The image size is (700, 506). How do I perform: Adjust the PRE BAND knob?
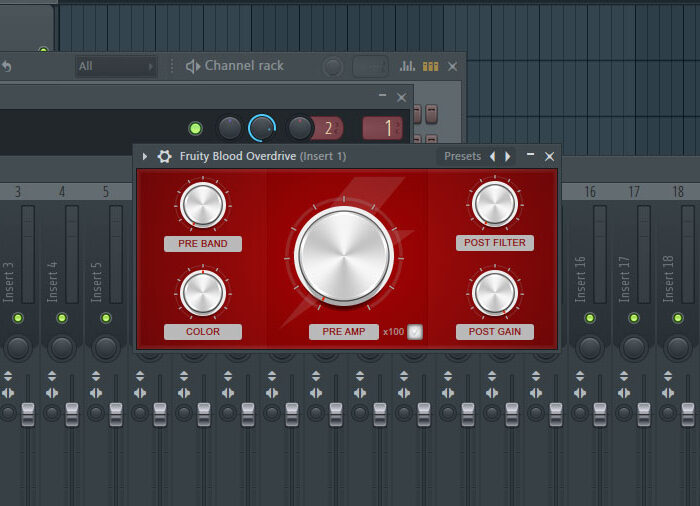click(203, 205)
